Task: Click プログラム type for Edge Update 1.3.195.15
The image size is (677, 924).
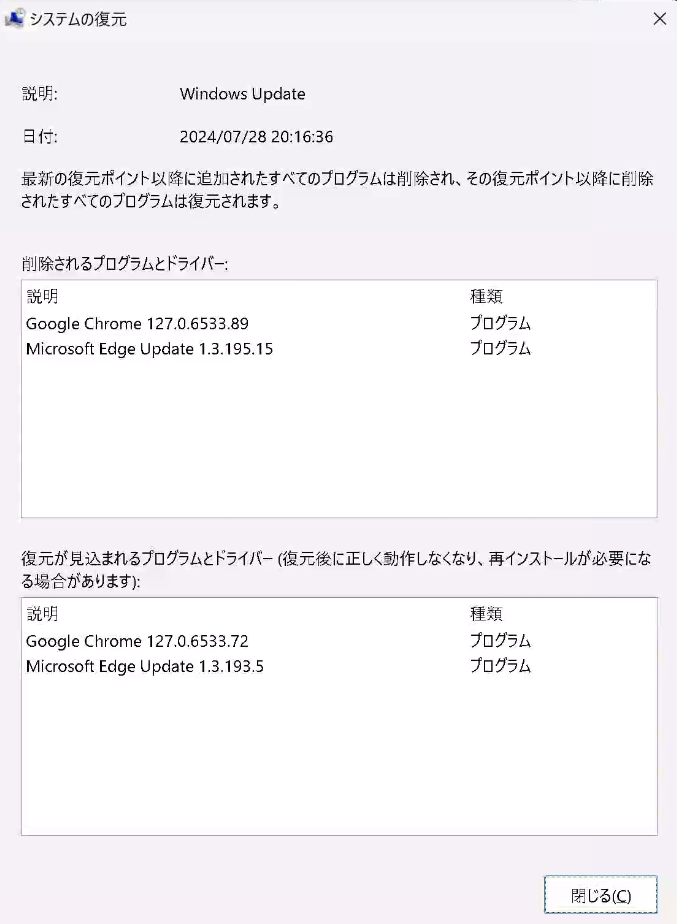Action: click(500, 349)
